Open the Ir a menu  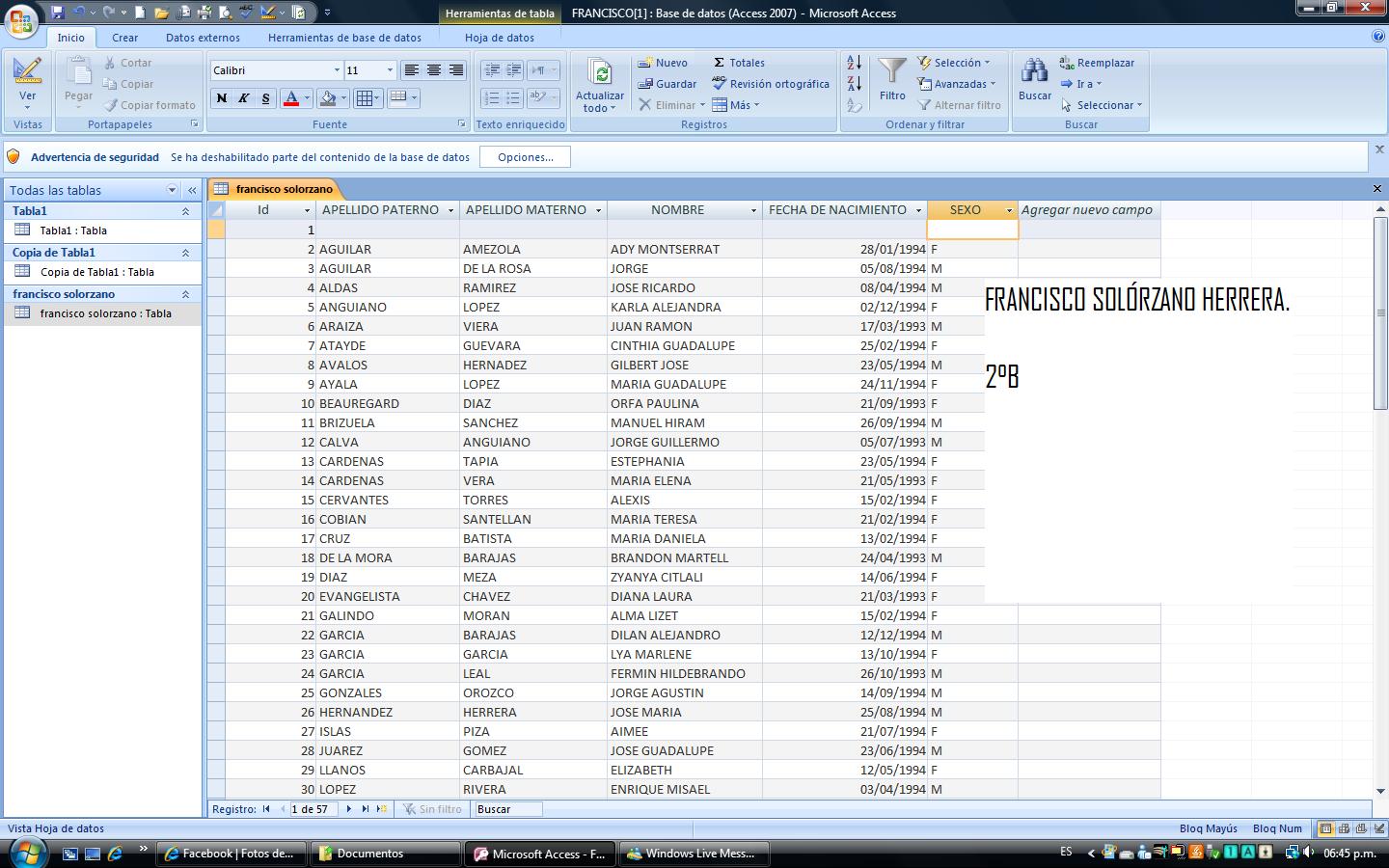[1082, 84]
